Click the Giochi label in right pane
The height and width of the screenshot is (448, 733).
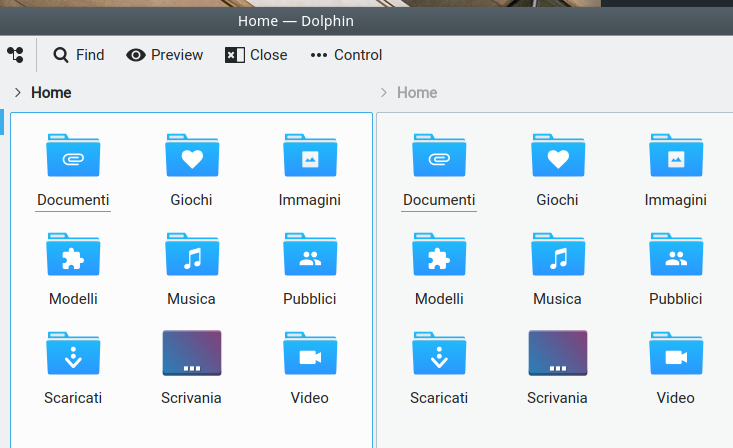tap(557, 200)
